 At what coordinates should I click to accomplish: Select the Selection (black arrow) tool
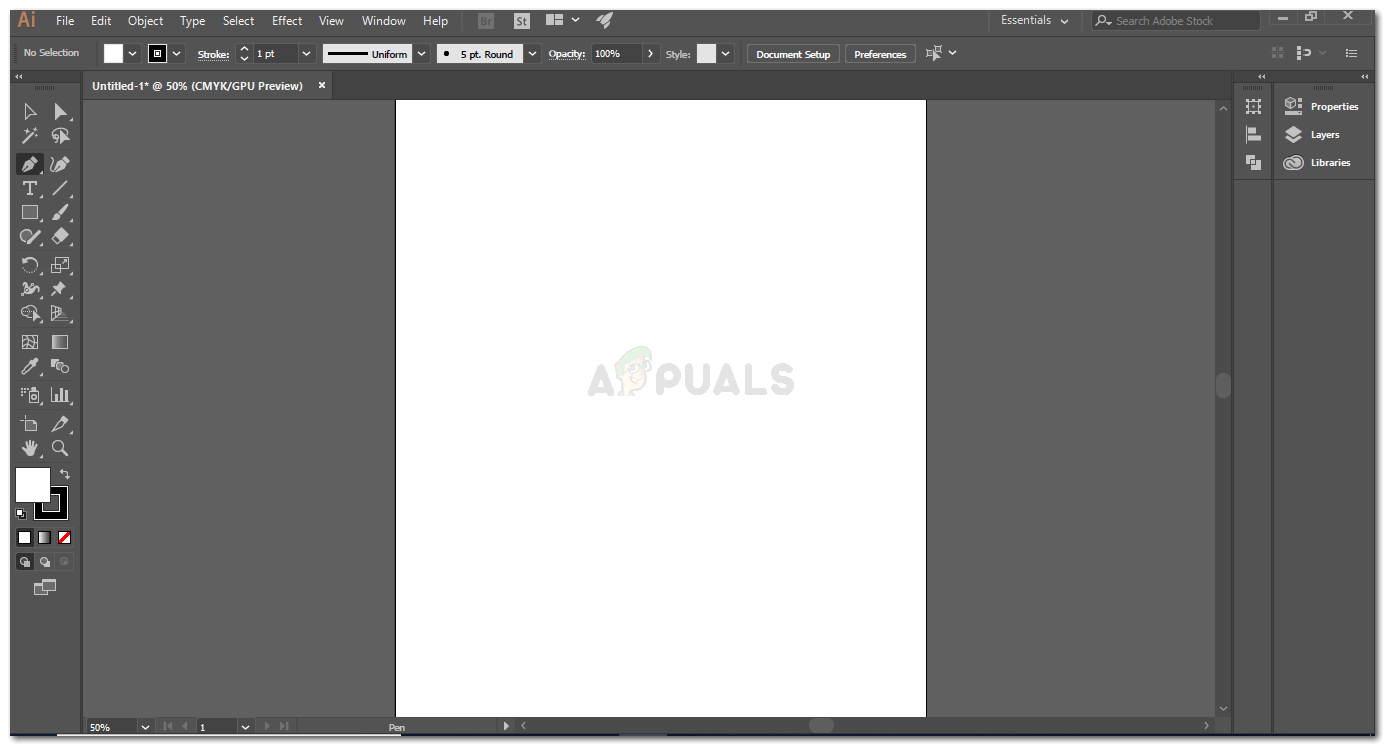(x=30, y=112)
